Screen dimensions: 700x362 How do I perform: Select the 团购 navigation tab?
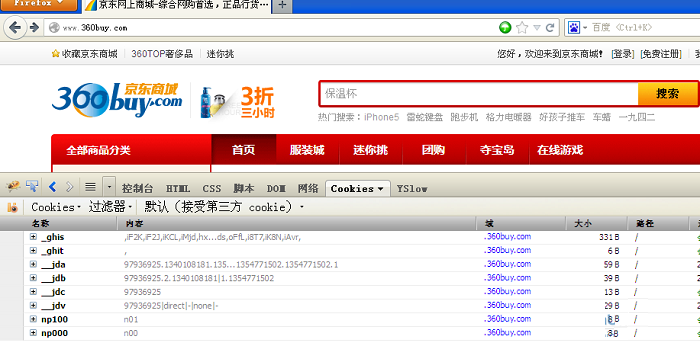click(433, 150)
